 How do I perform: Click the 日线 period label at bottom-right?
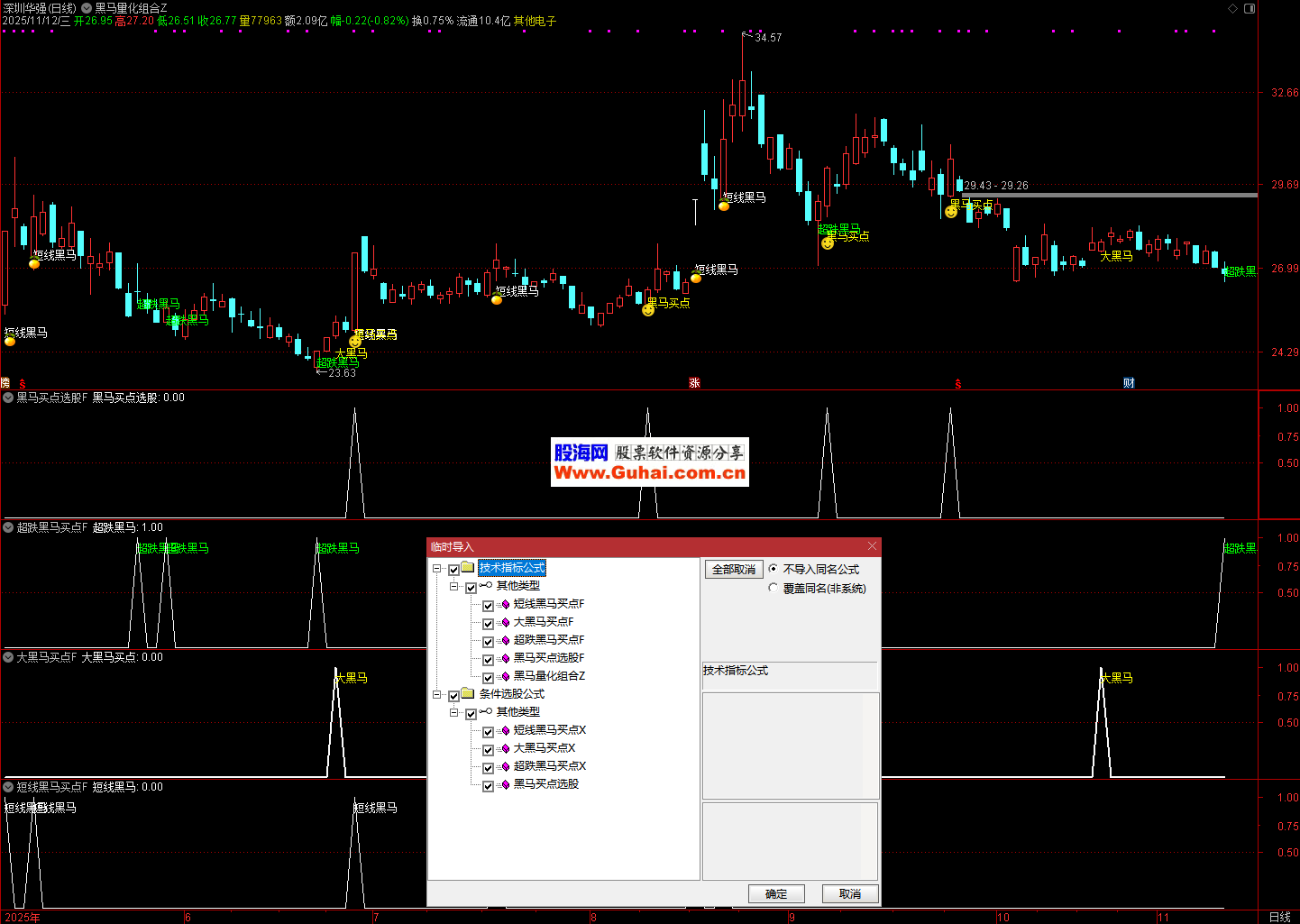tap(1279, 917)
